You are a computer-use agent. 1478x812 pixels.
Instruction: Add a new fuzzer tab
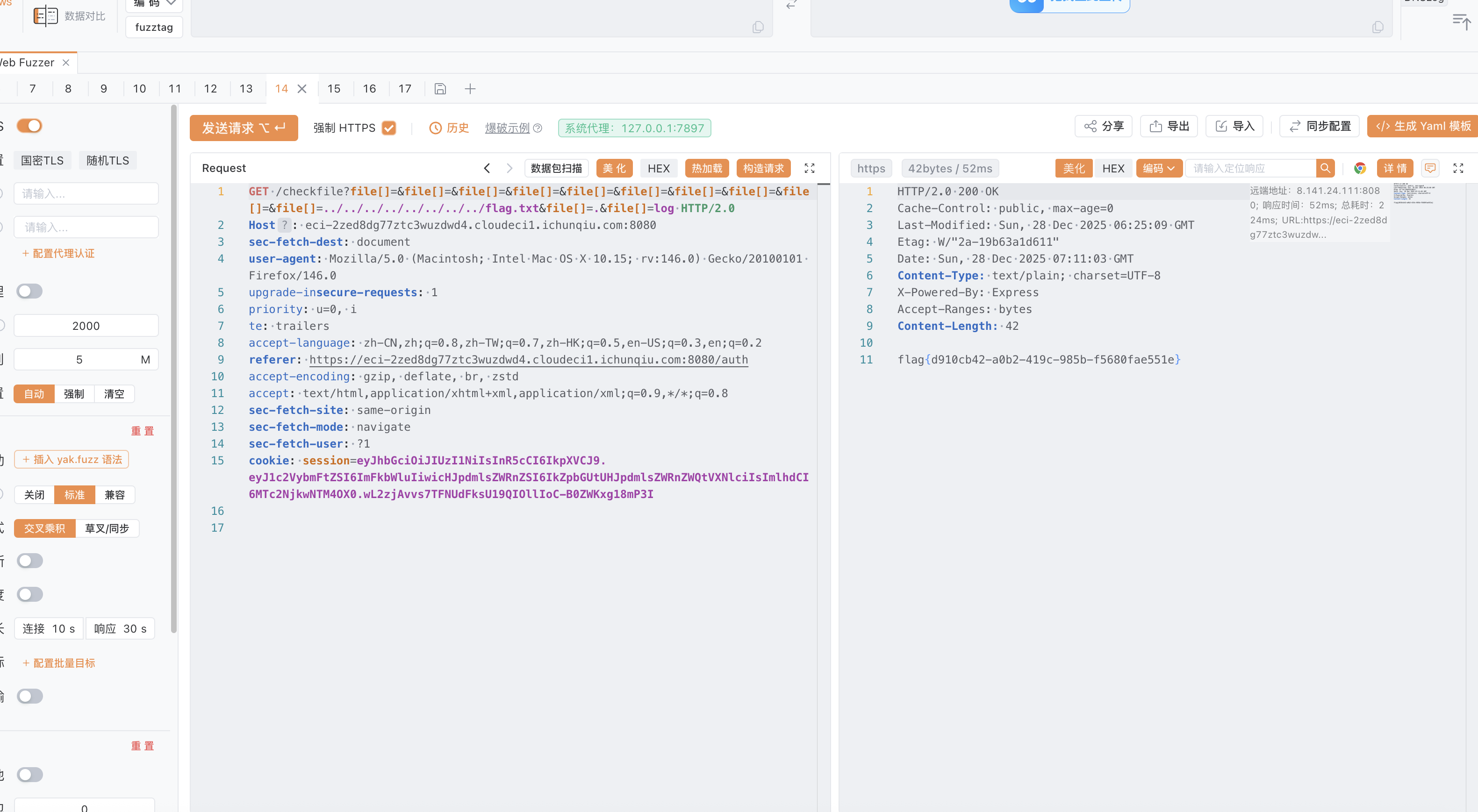pyautogui.click(x=470, y=89)
